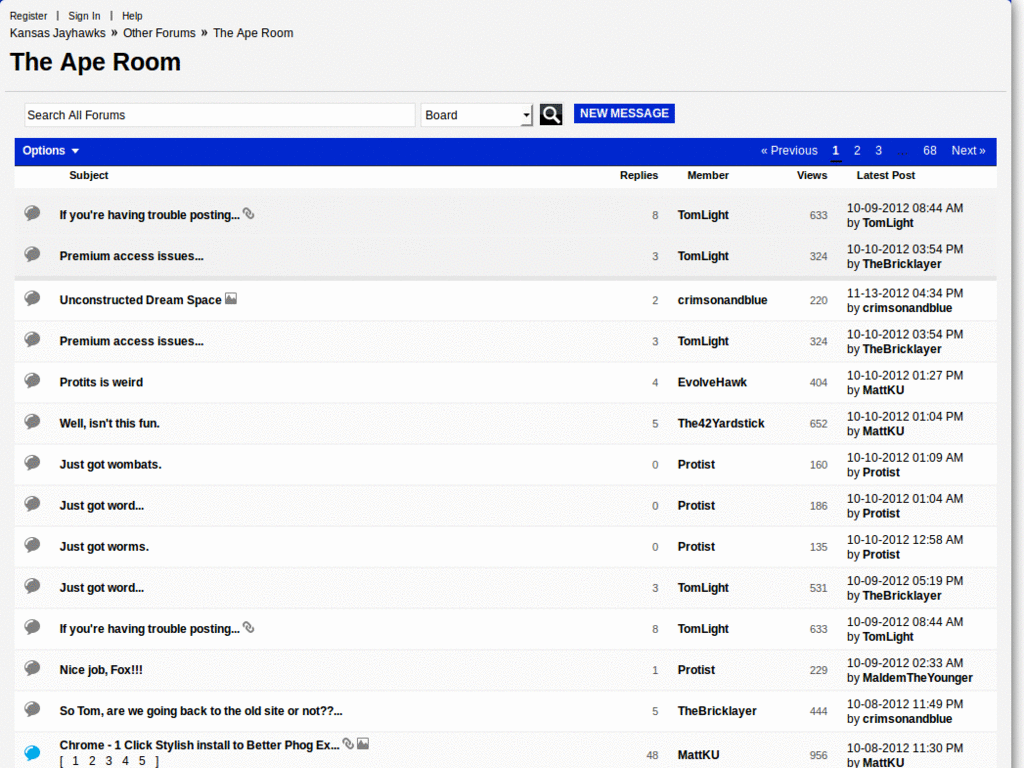Click the image icon on "Unconstructed Dream Space"

pos(231,298)
